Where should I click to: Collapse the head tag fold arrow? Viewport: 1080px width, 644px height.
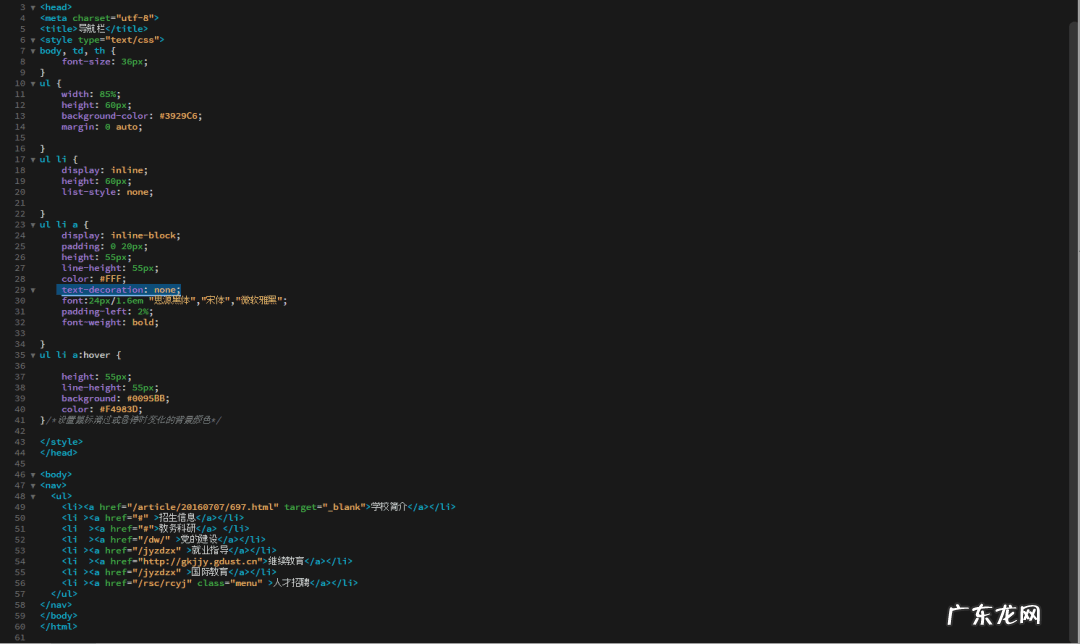pos(32,7)
